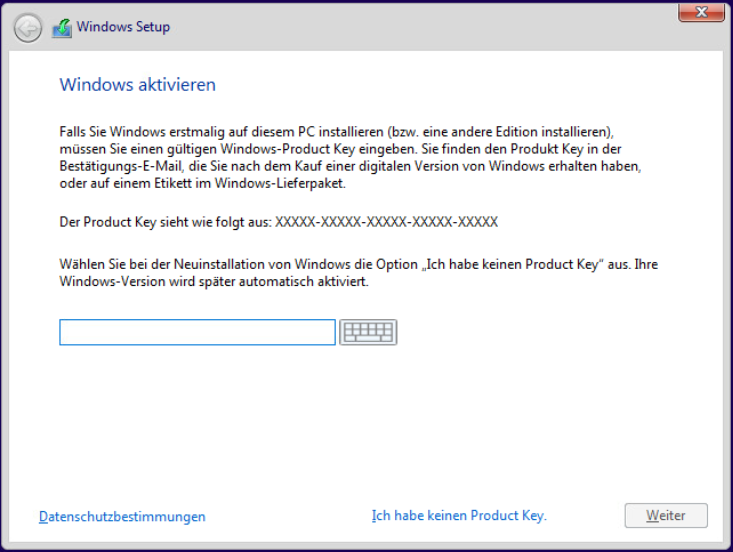
Task: Click the XXXXX-XXXXX product key format example
Action: pyautogui.click(x=386, y=221)
